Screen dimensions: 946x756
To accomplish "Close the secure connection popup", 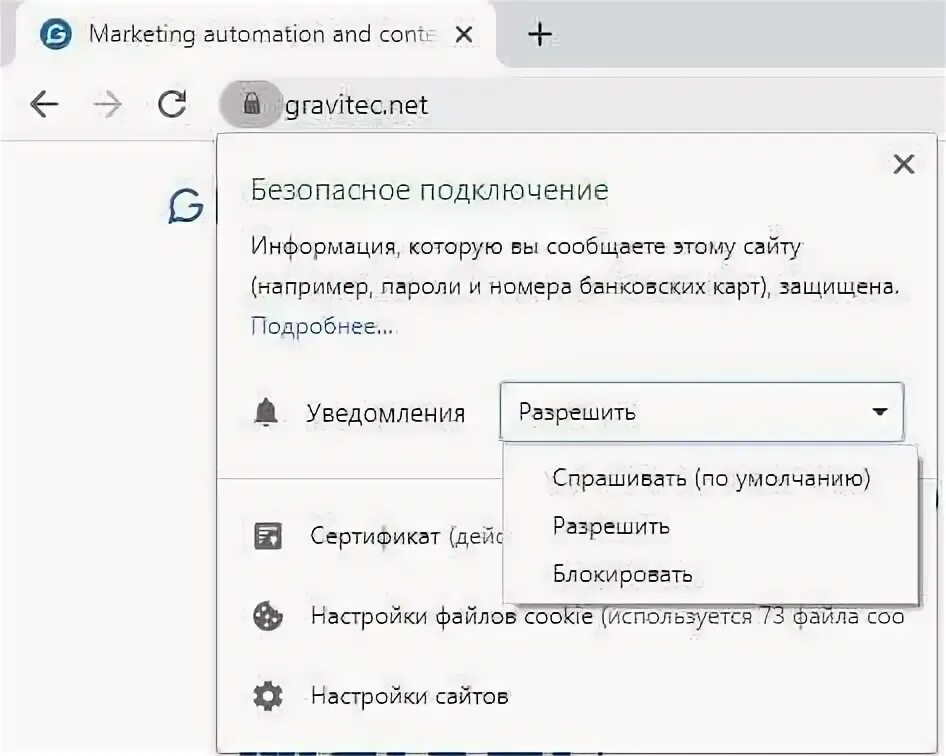I will (903, 165).
